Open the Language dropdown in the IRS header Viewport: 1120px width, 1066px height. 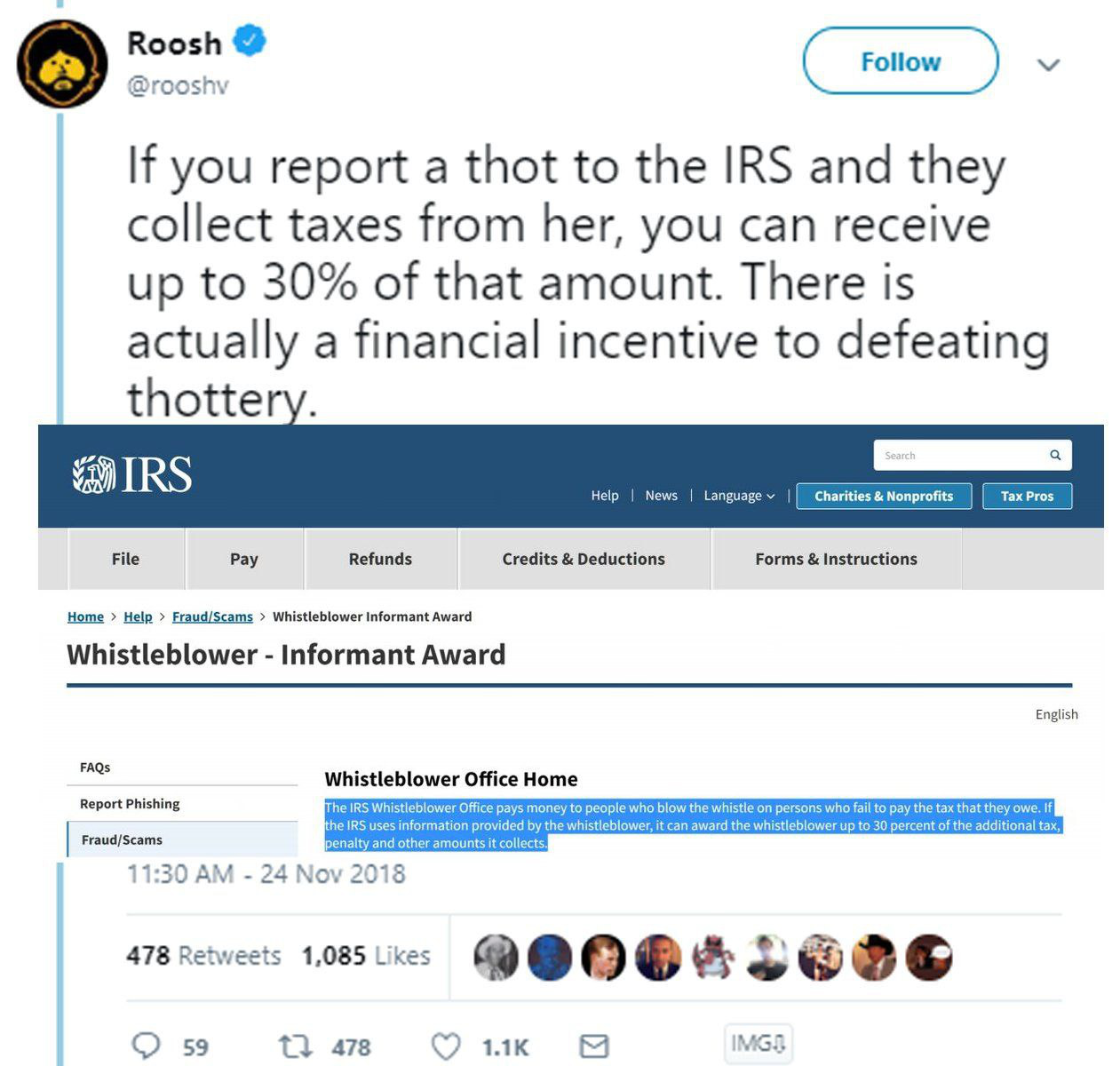click(739, 496)
